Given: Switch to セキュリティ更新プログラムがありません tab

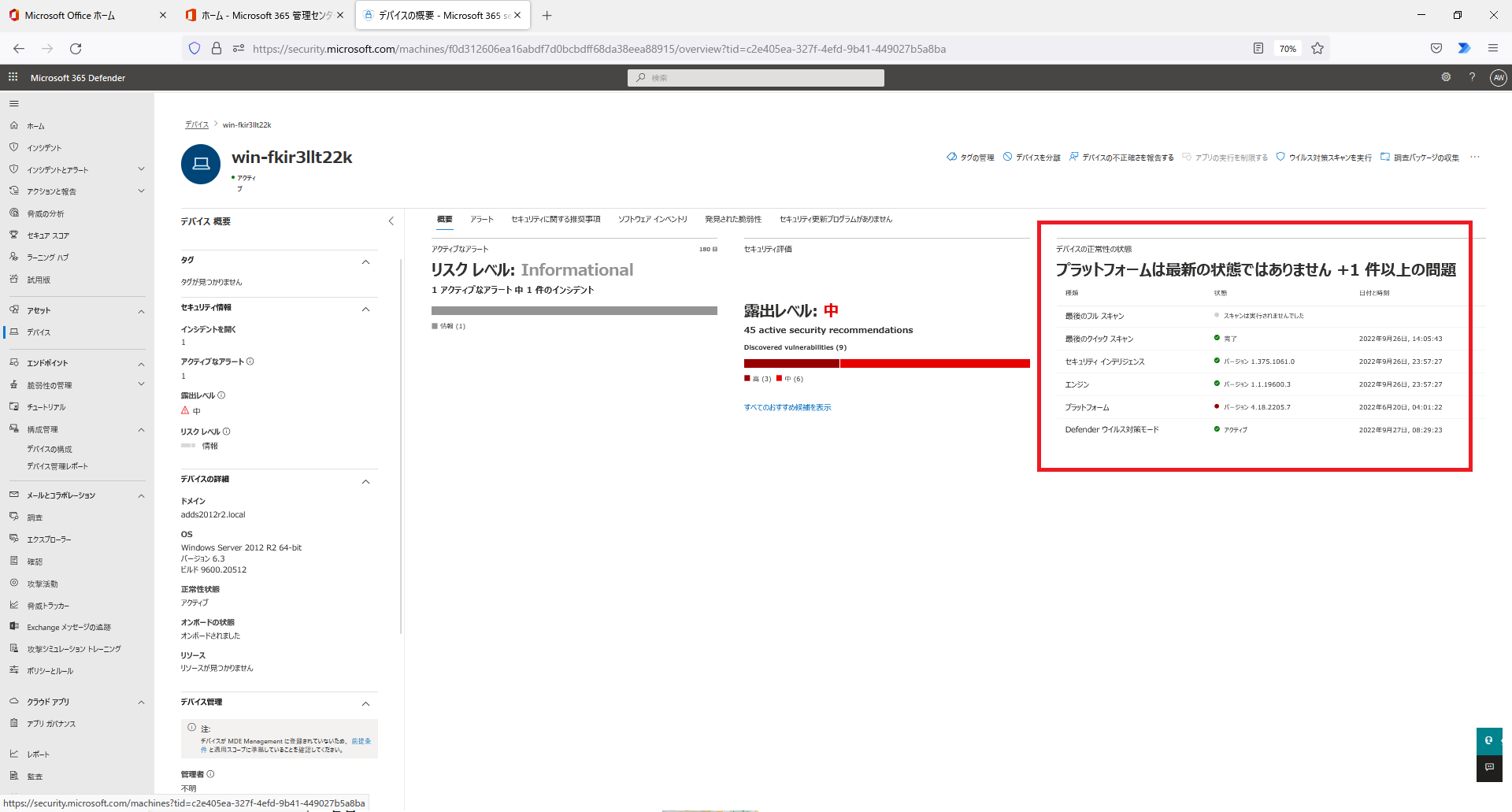Looking at the screenshot, I should coord(836,220).
